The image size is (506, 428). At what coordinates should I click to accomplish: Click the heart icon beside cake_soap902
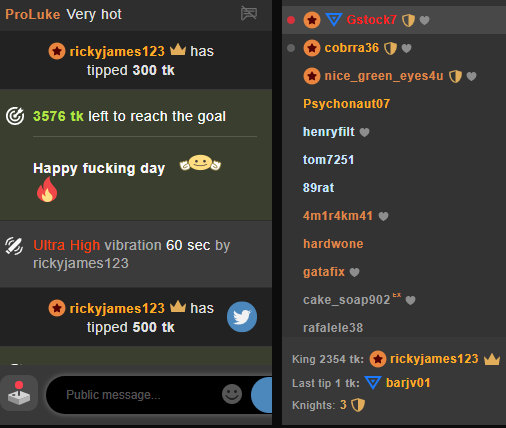410,300
